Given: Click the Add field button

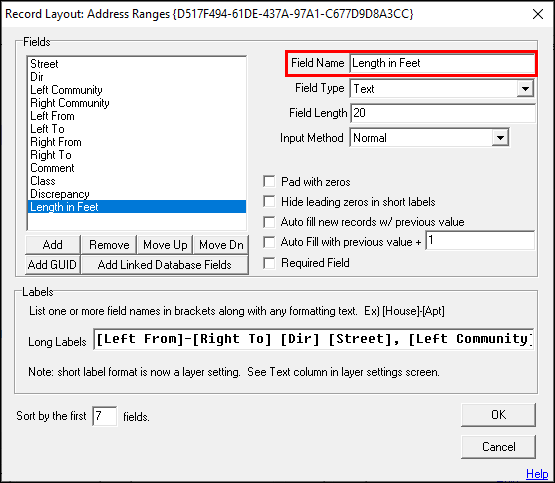Looking at the screenshot, I should point(53,245).
